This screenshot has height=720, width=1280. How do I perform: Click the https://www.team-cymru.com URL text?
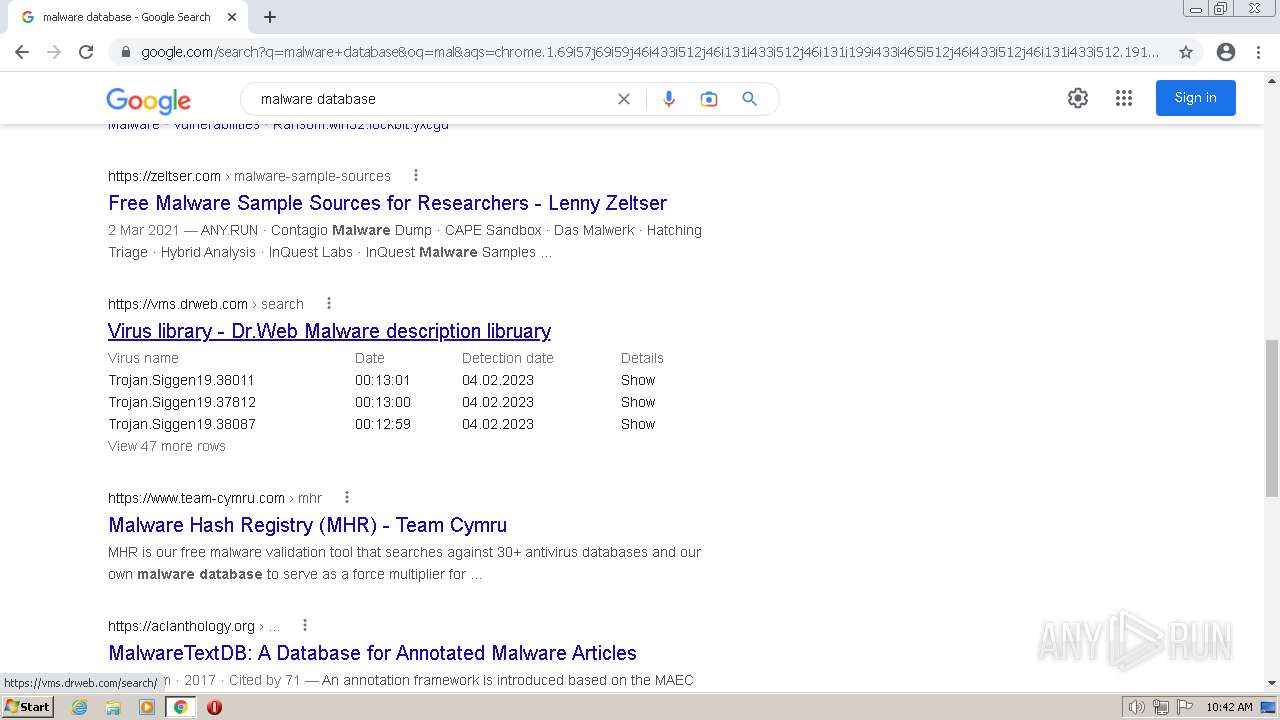click(x=196, y=498)
